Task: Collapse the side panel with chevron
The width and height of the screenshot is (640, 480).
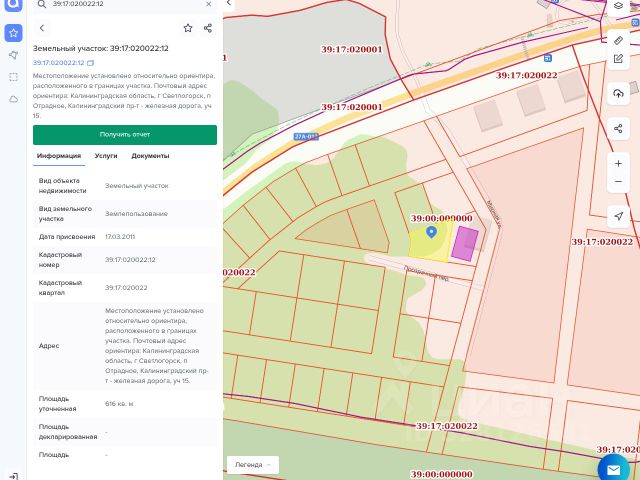Action: (229, 3)
